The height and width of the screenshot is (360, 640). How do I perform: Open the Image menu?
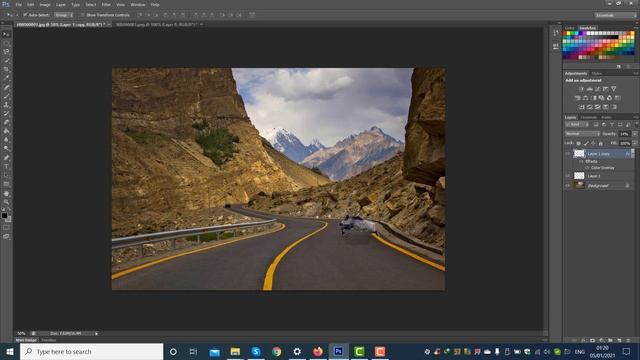point(45,4)
